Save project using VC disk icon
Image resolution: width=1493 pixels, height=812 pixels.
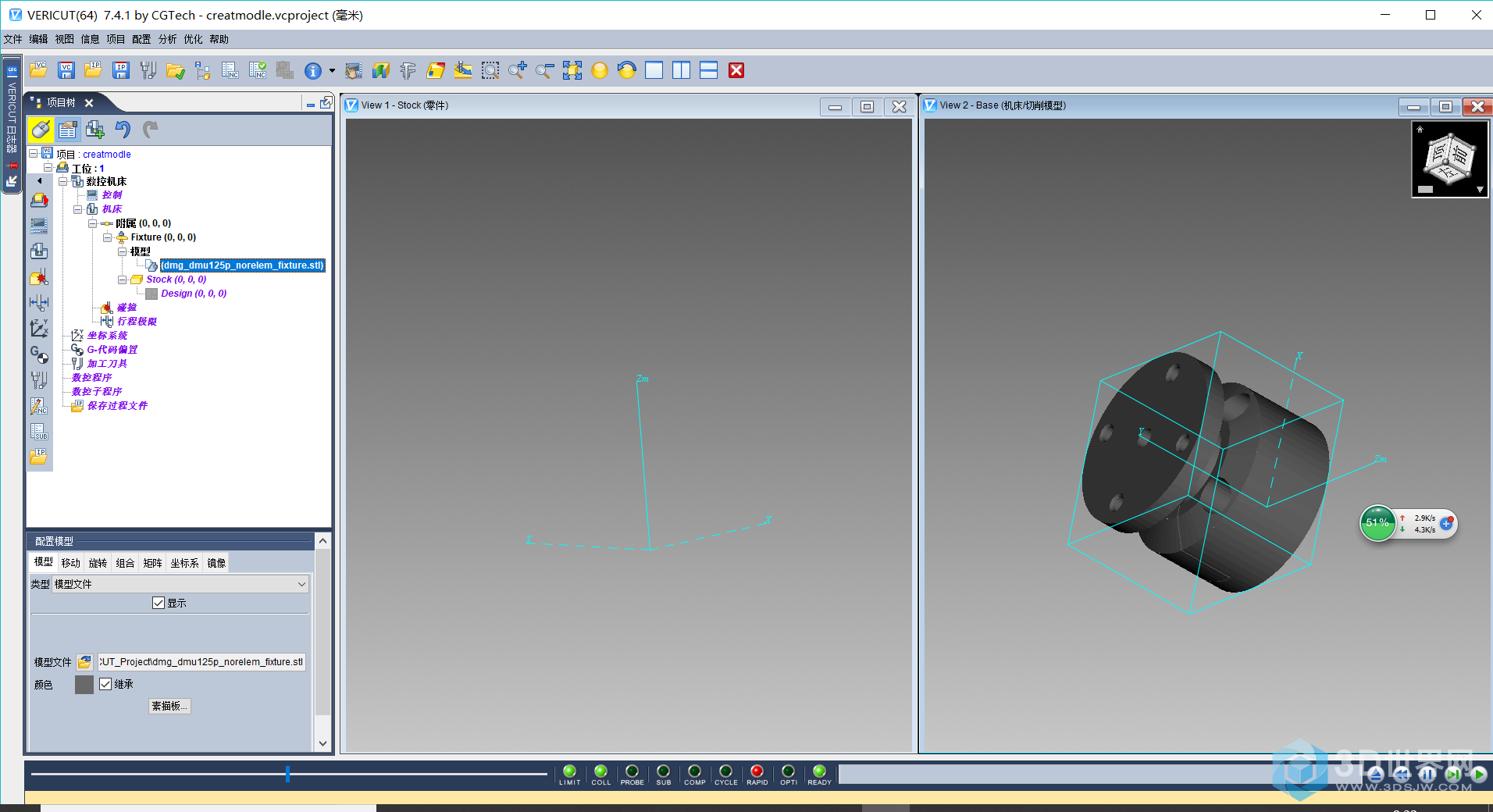point(66,70)
